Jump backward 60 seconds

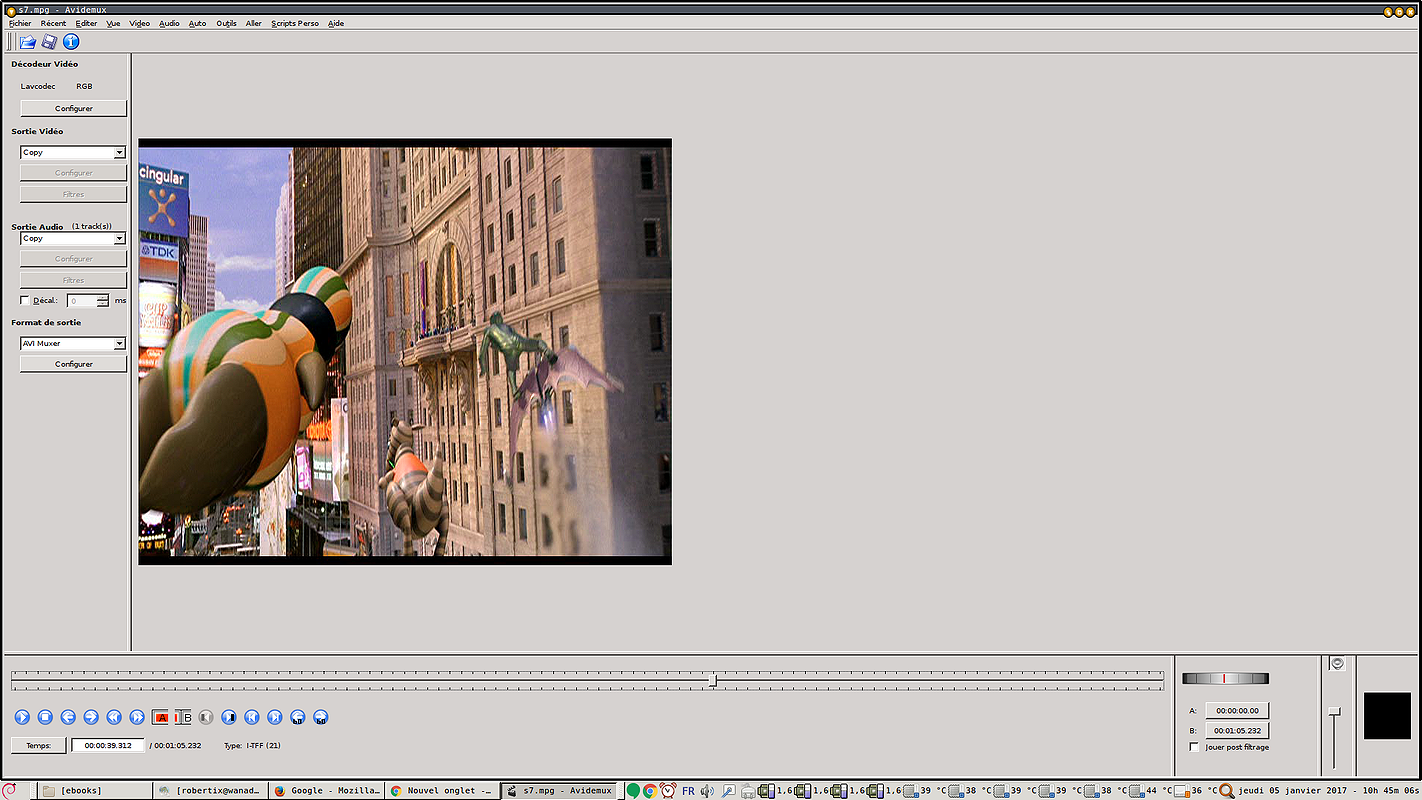click(x=298, y=717)
